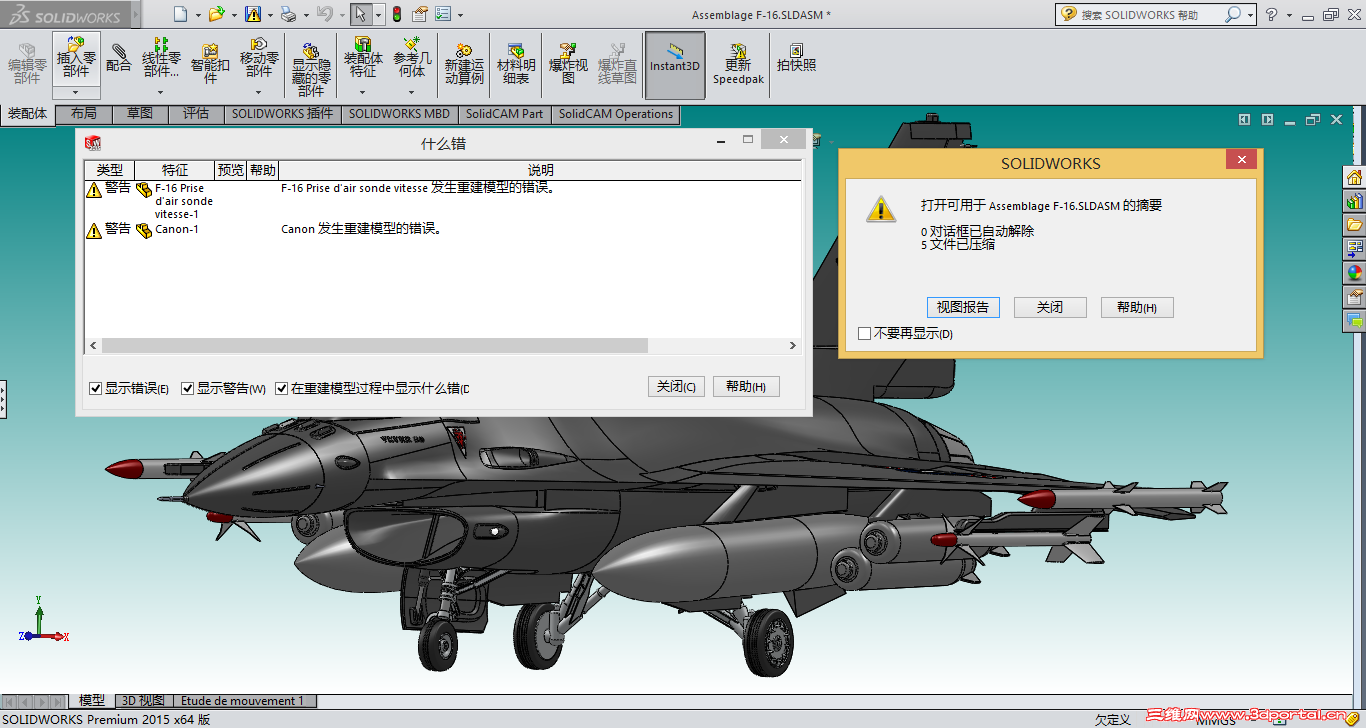
Task: Open the Appearances color ball task pane icon
Action: coord(1354,272)
